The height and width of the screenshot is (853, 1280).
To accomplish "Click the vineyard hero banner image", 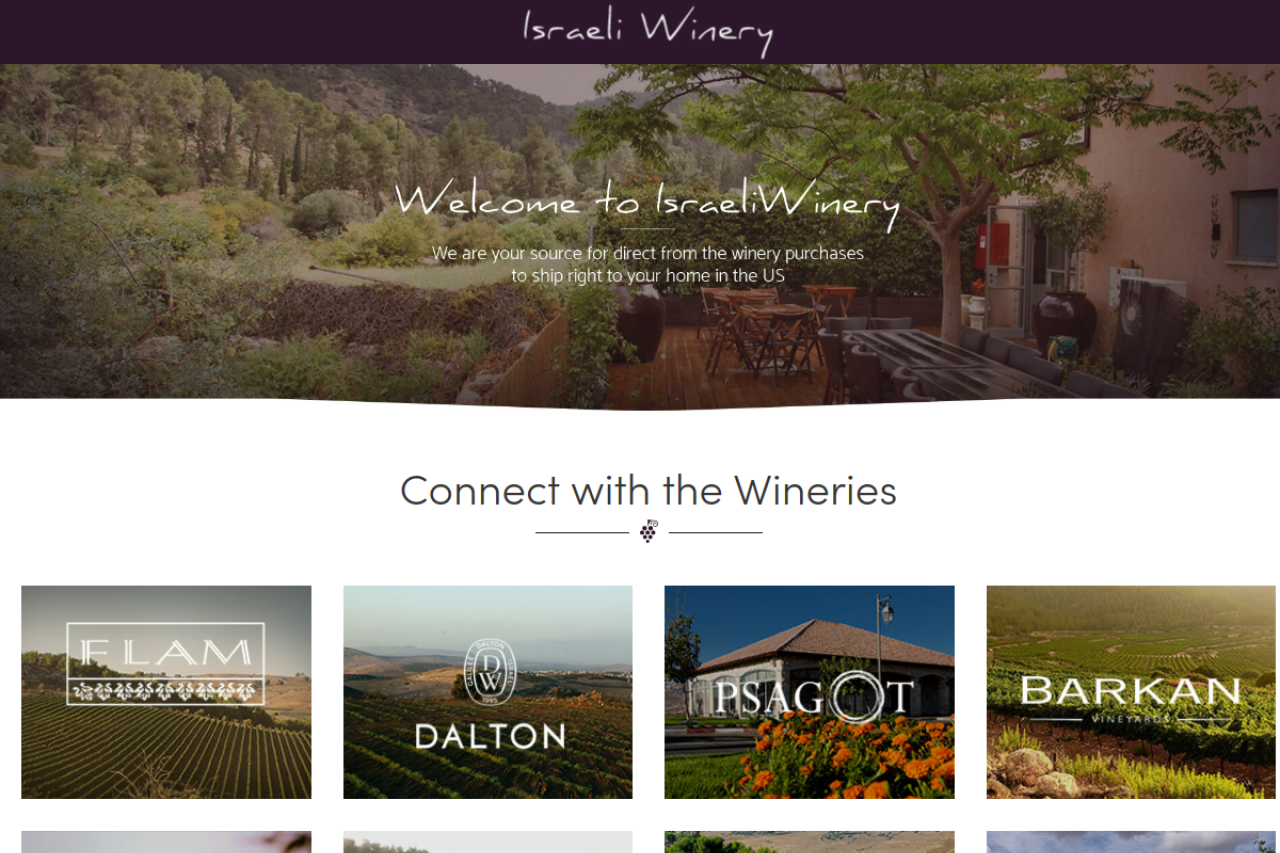I will click(x=640, y=236).
